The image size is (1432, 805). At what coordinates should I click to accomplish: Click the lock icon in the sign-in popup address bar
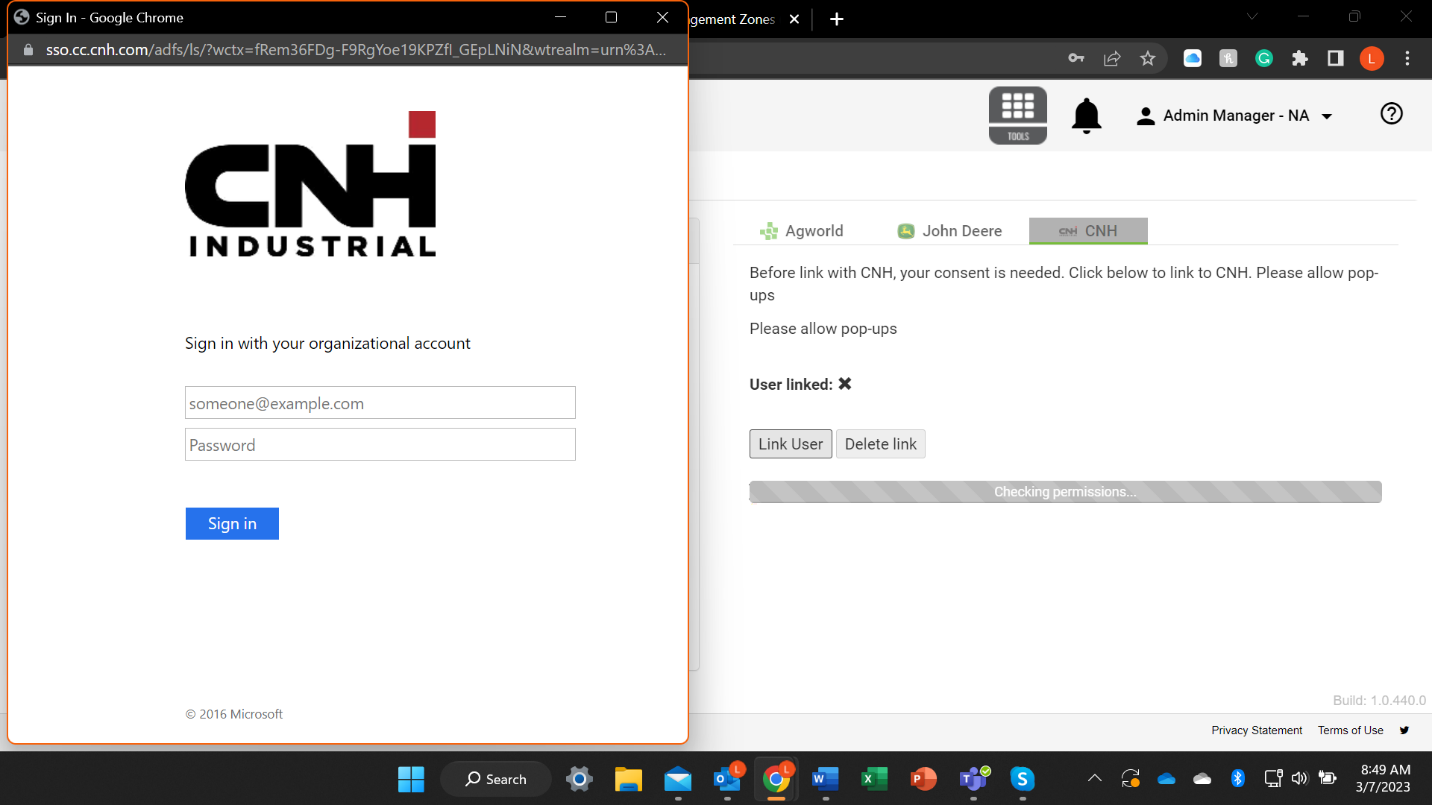point(27,50)
